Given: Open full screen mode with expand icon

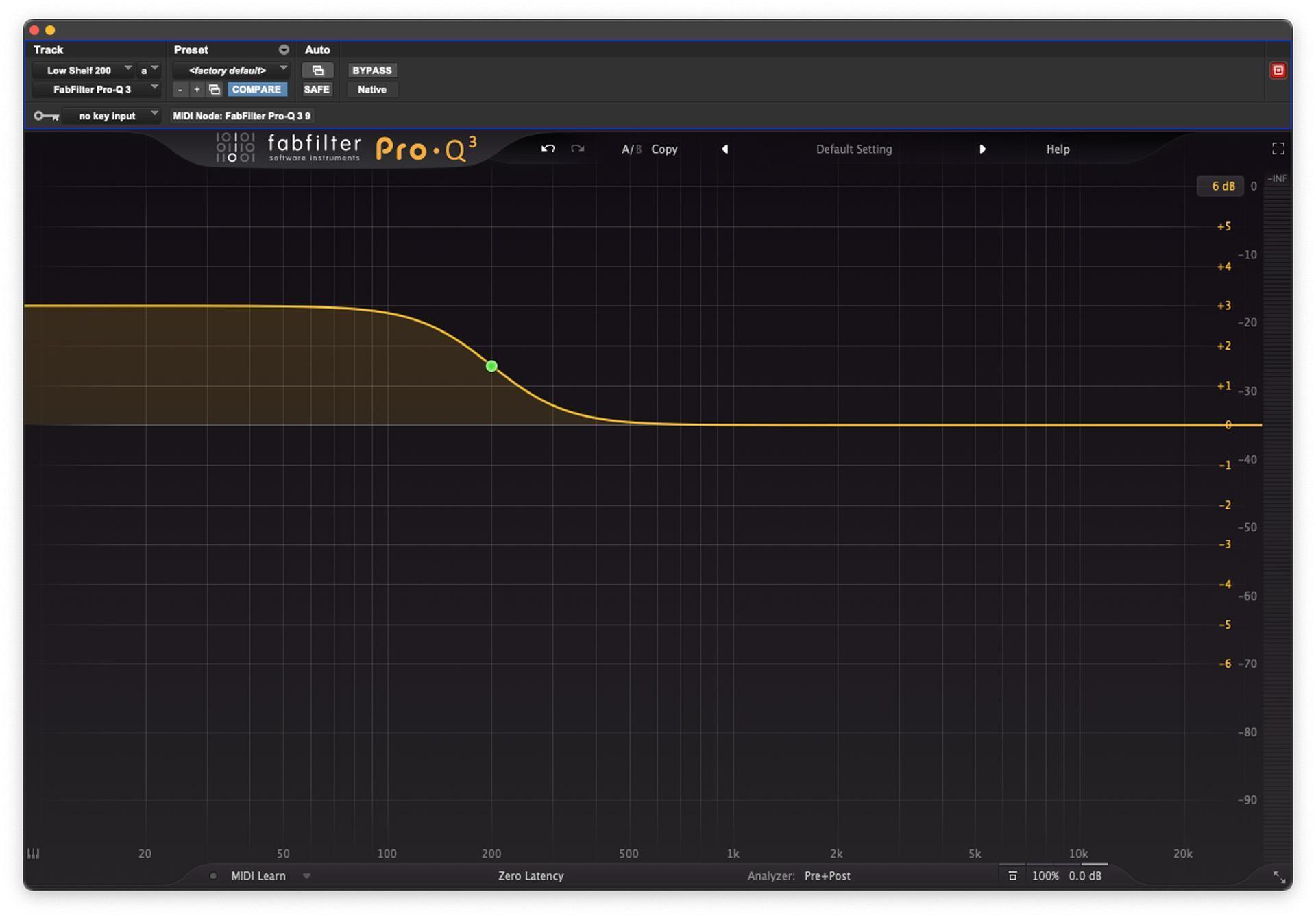Looking at the screenshot, I should point(1278,148).
